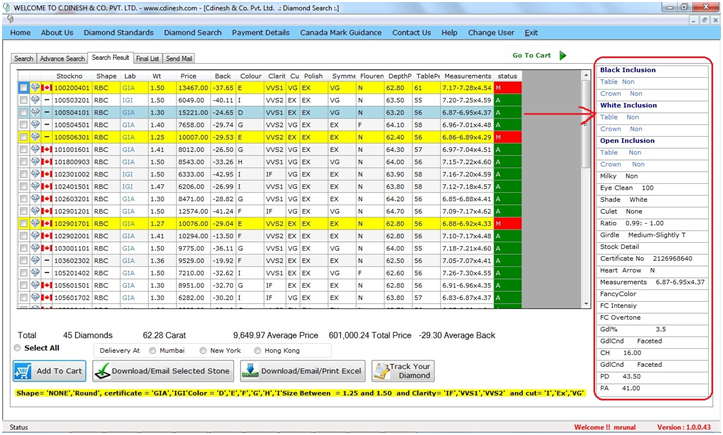The image size is (723, 435).
Task: Click the diamond icon for stock 102901201
Action: (35, 211)
